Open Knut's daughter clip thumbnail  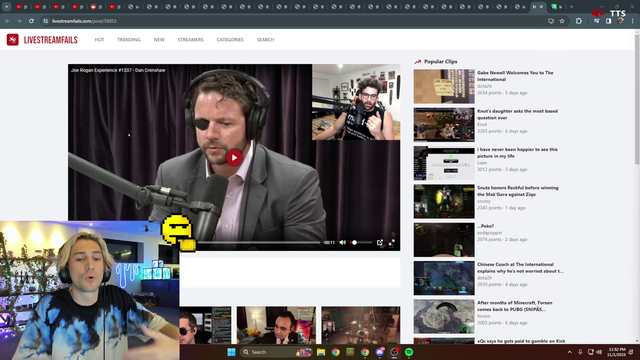[x=444, y=124]
